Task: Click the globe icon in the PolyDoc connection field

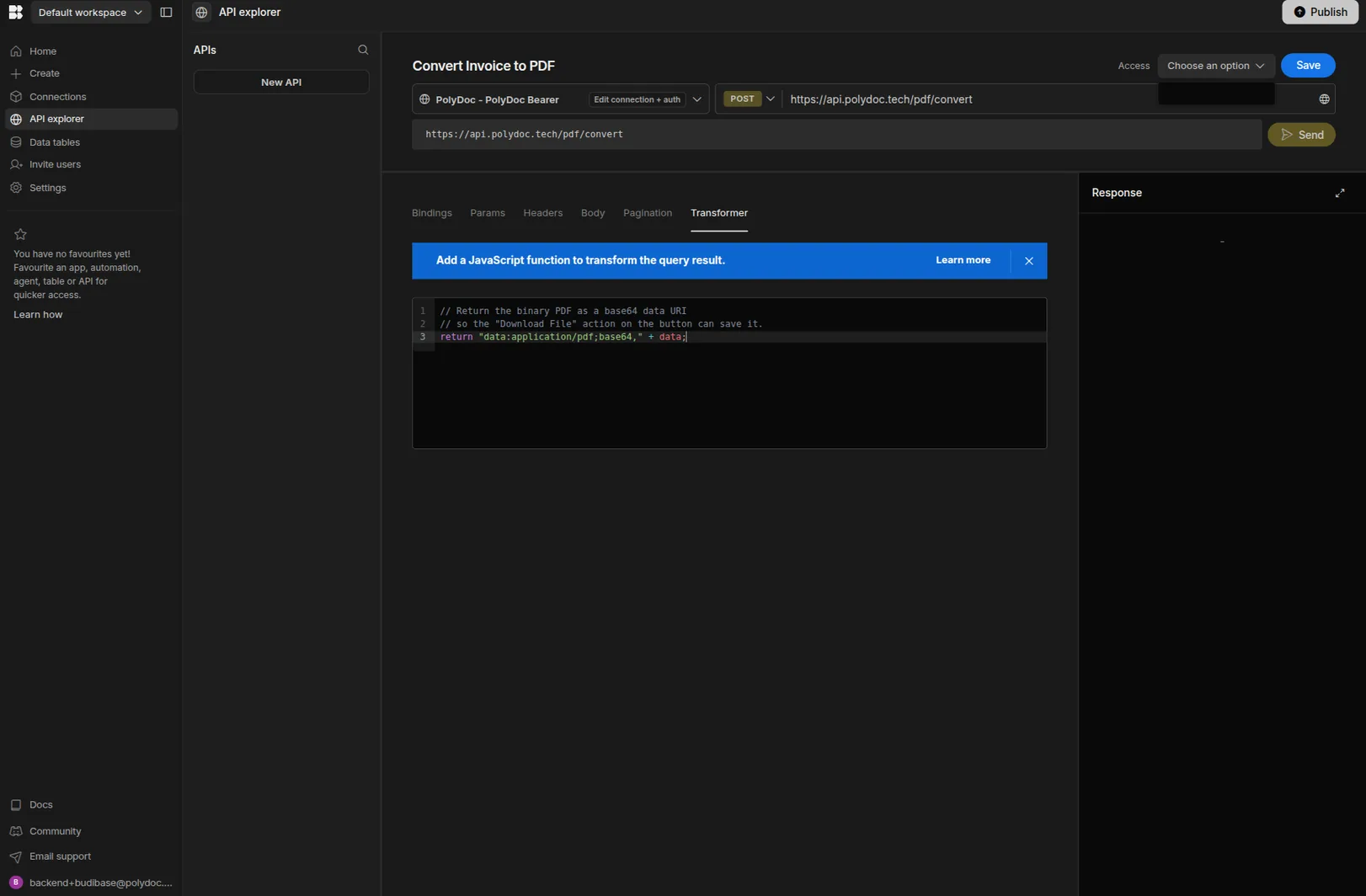Action: 424,99
